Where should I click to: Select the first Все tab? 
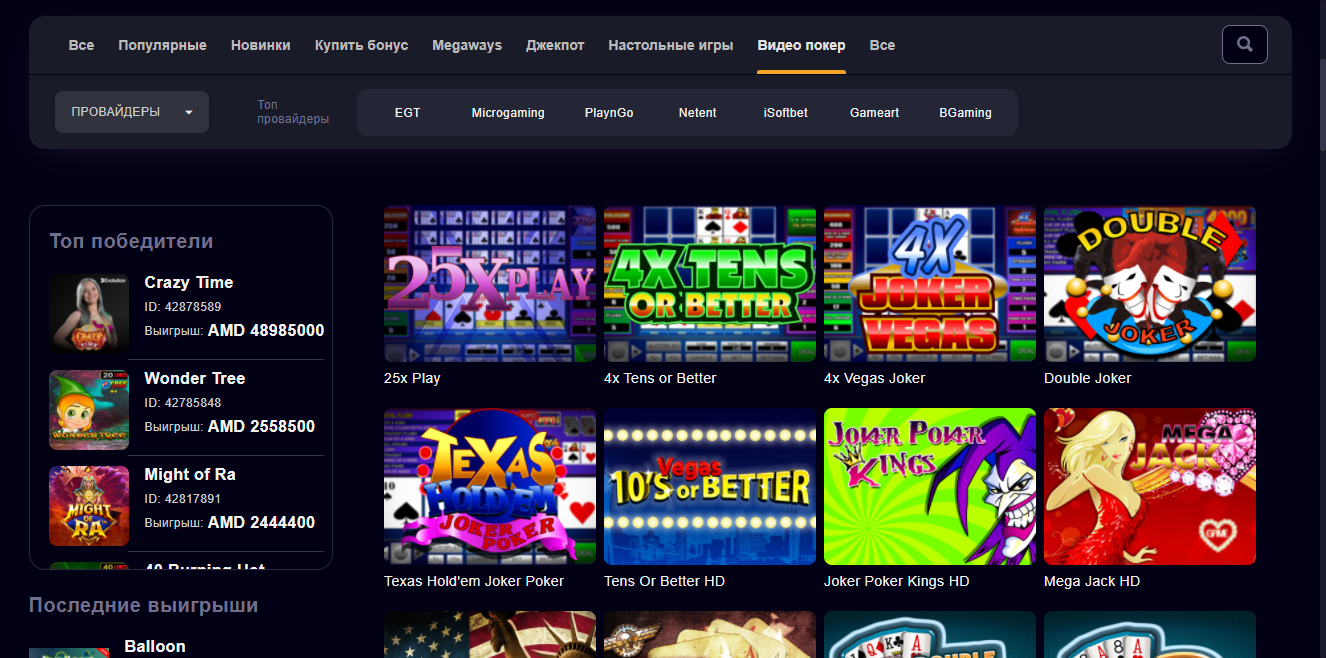(x=81, y=45)
